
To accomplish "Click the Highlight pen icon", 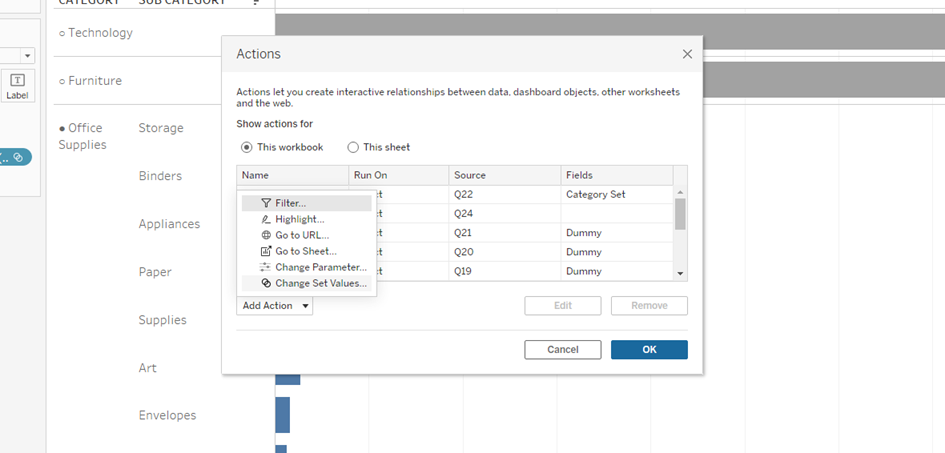I will click(x=266, y=219).
